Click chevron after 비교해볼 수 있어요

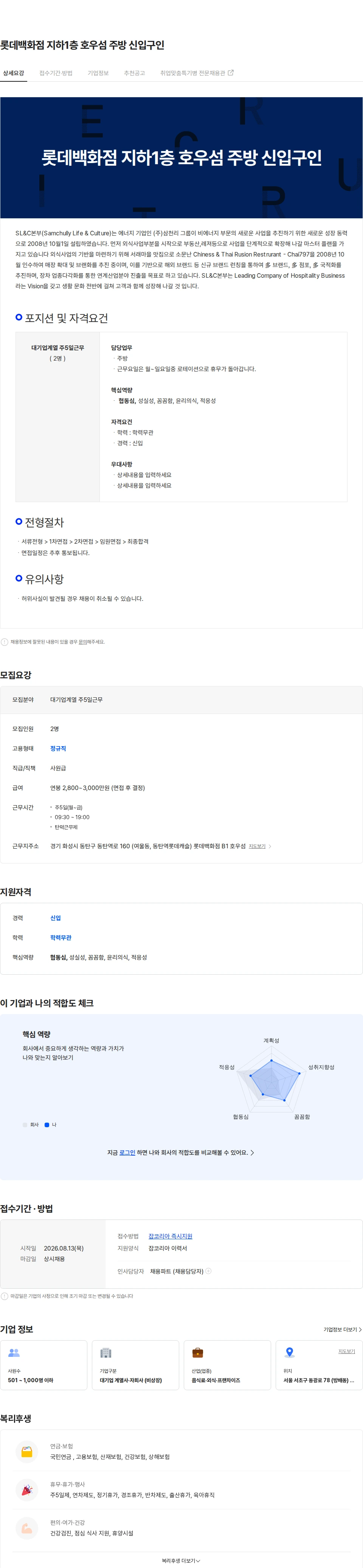click(x=252, y=1152)
